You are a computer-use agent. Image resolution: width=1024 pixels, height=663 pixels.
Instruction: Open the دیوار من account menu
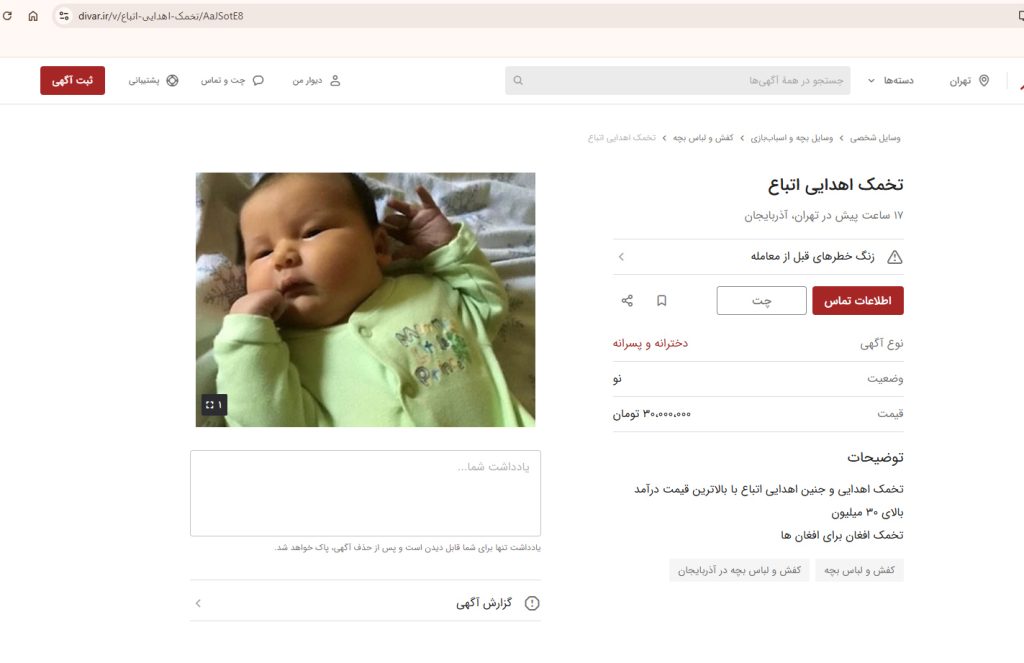316,80
